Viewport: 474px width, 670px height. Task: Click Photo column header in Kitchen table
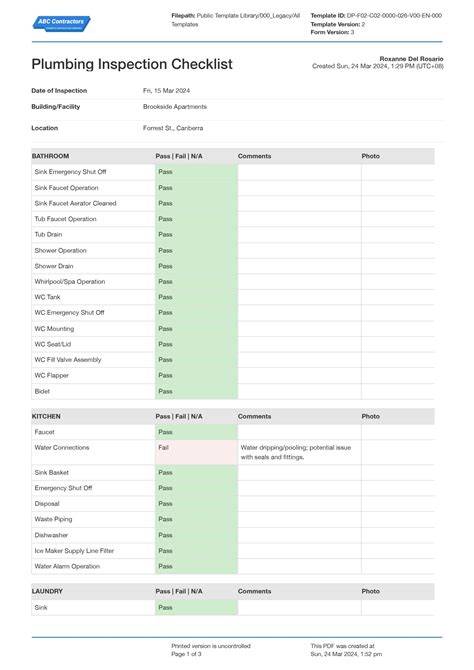click(371, 416)
